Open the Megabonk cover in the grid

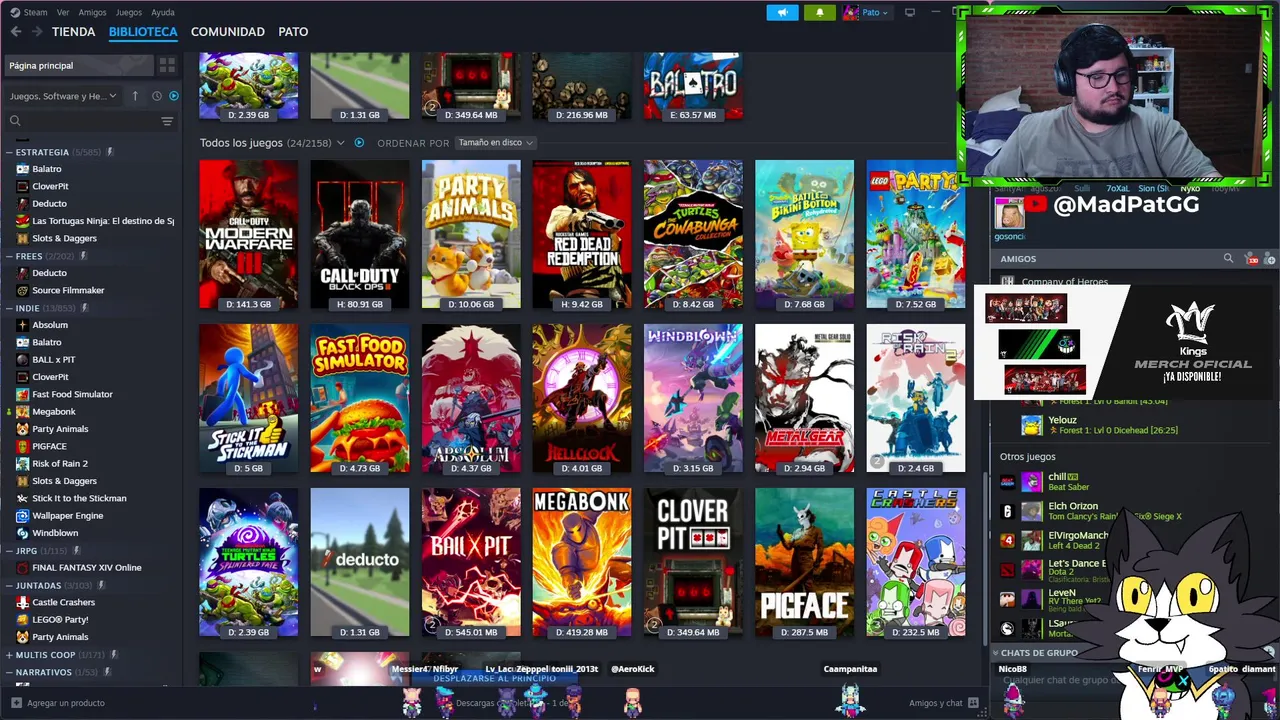tap(582, 562)
